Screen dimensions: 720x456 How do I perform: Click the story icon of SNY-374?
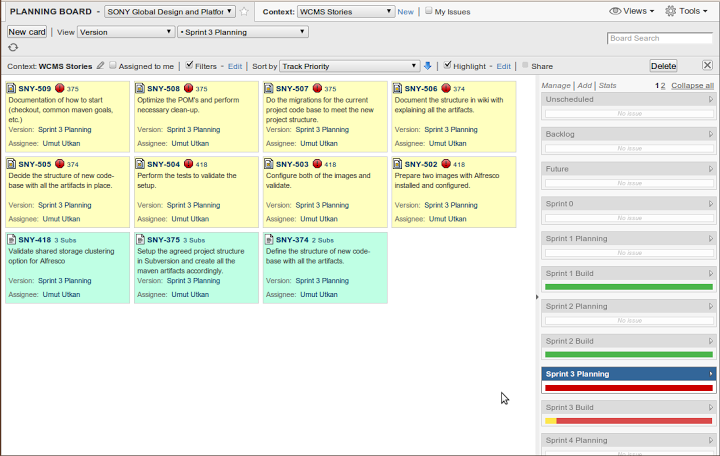tap(269, 240)
